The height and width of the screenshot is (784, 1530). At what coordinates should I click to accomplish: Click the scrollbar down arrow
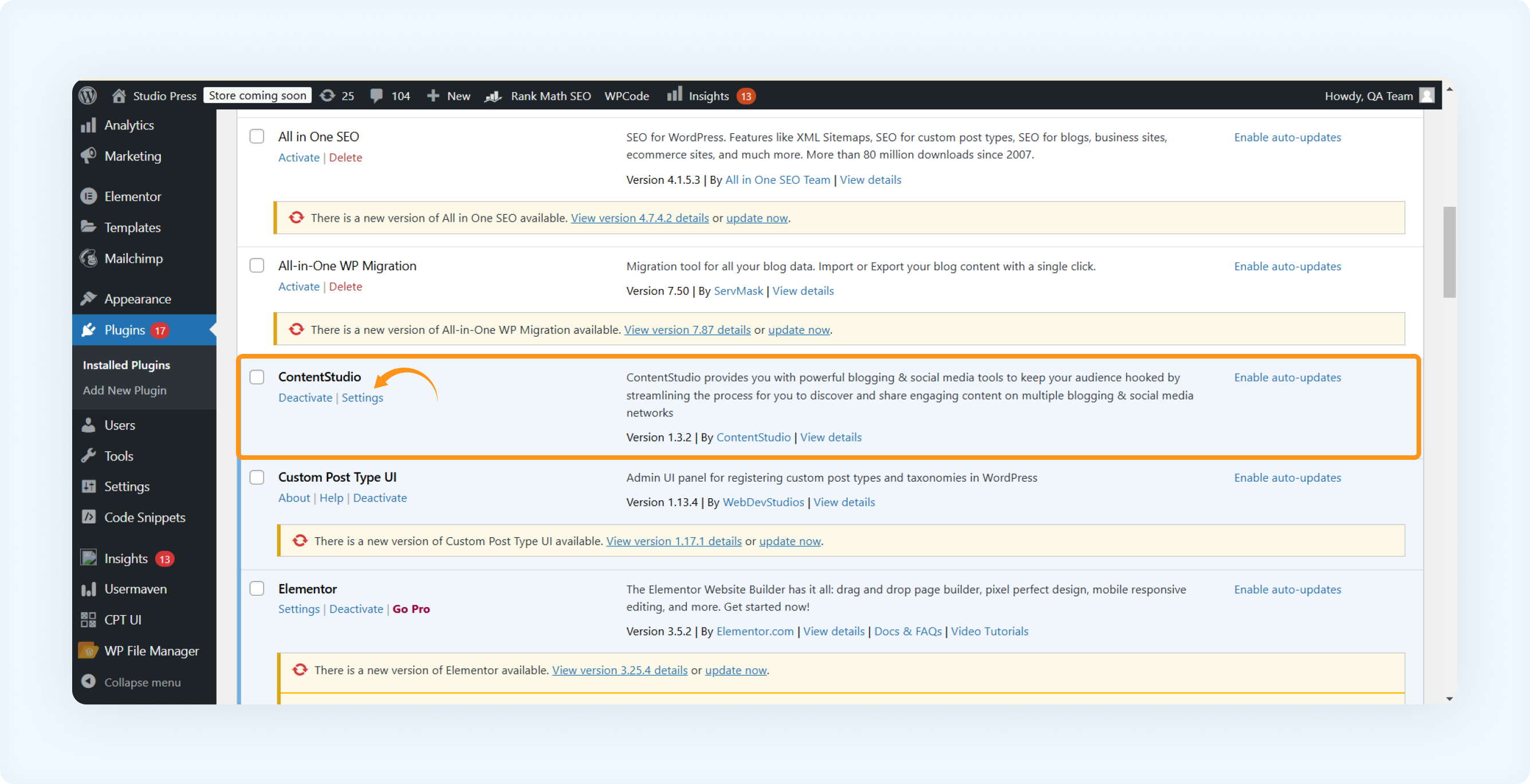pos(1449,699)
